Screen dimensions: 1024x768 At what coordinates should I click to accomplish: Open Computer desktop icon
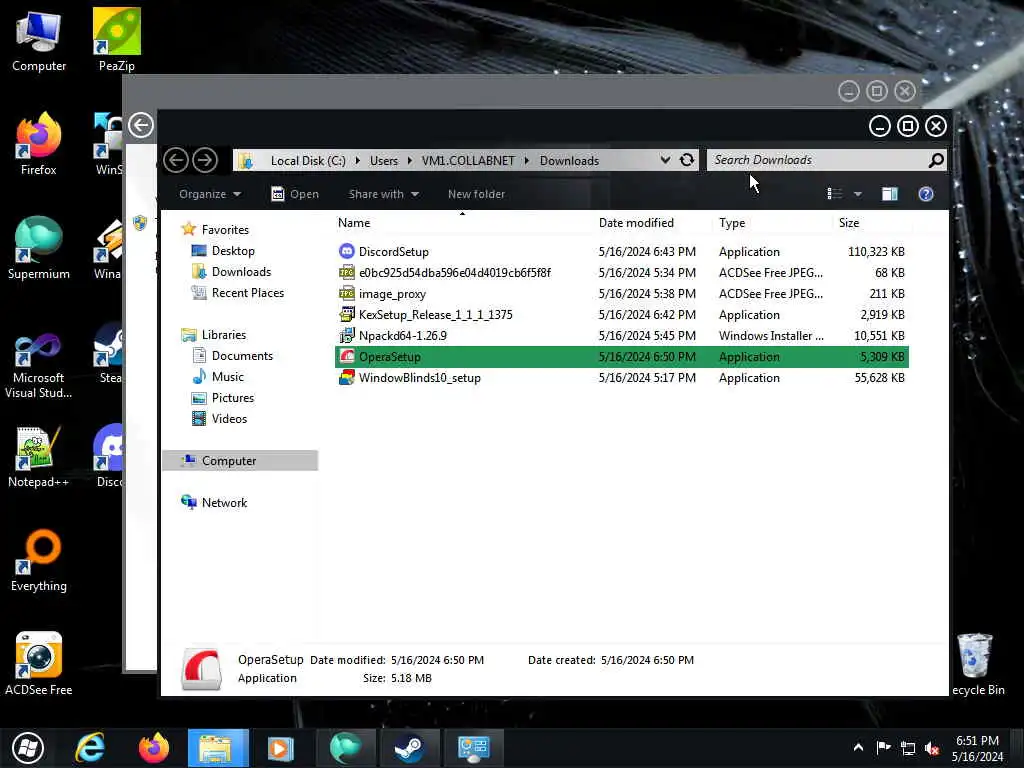click(39, 40)
